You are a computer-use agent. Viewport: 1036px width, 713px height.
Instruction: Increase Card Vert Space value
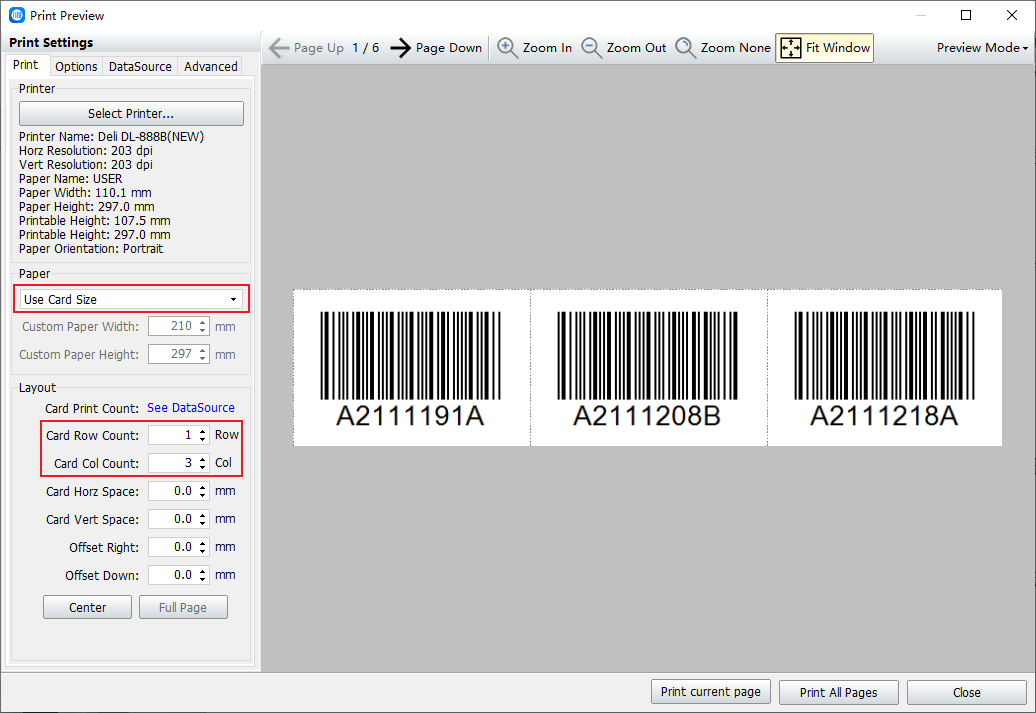click(x=203, y=515)
